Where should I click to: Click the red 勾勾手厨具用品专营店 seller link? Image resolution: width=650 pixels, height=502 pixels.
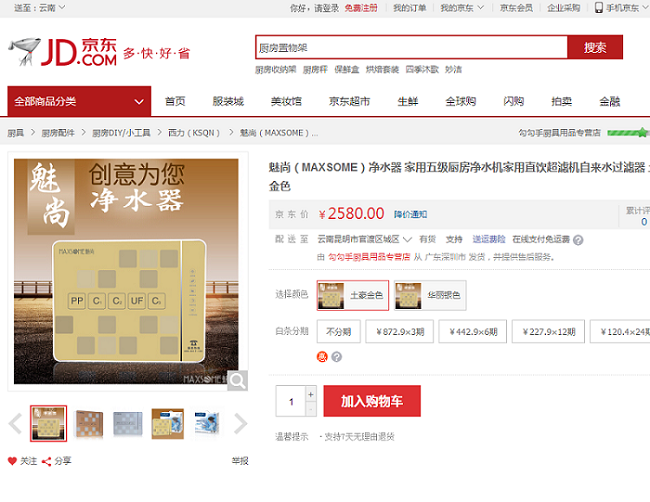(x=369, y=257)
